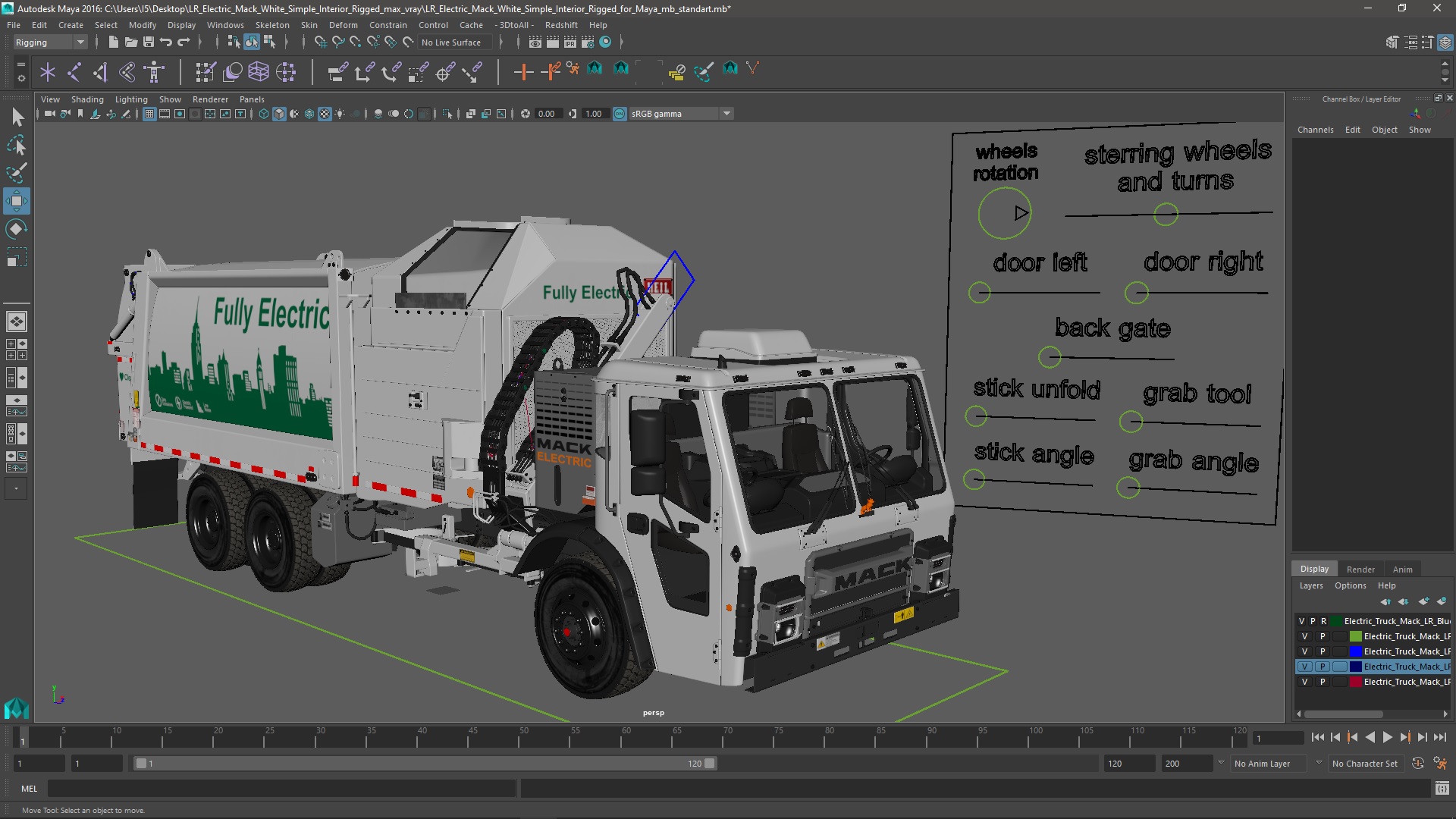Activate the Move tool in toolbox
1456x819 pixels.
click(17, 201)
